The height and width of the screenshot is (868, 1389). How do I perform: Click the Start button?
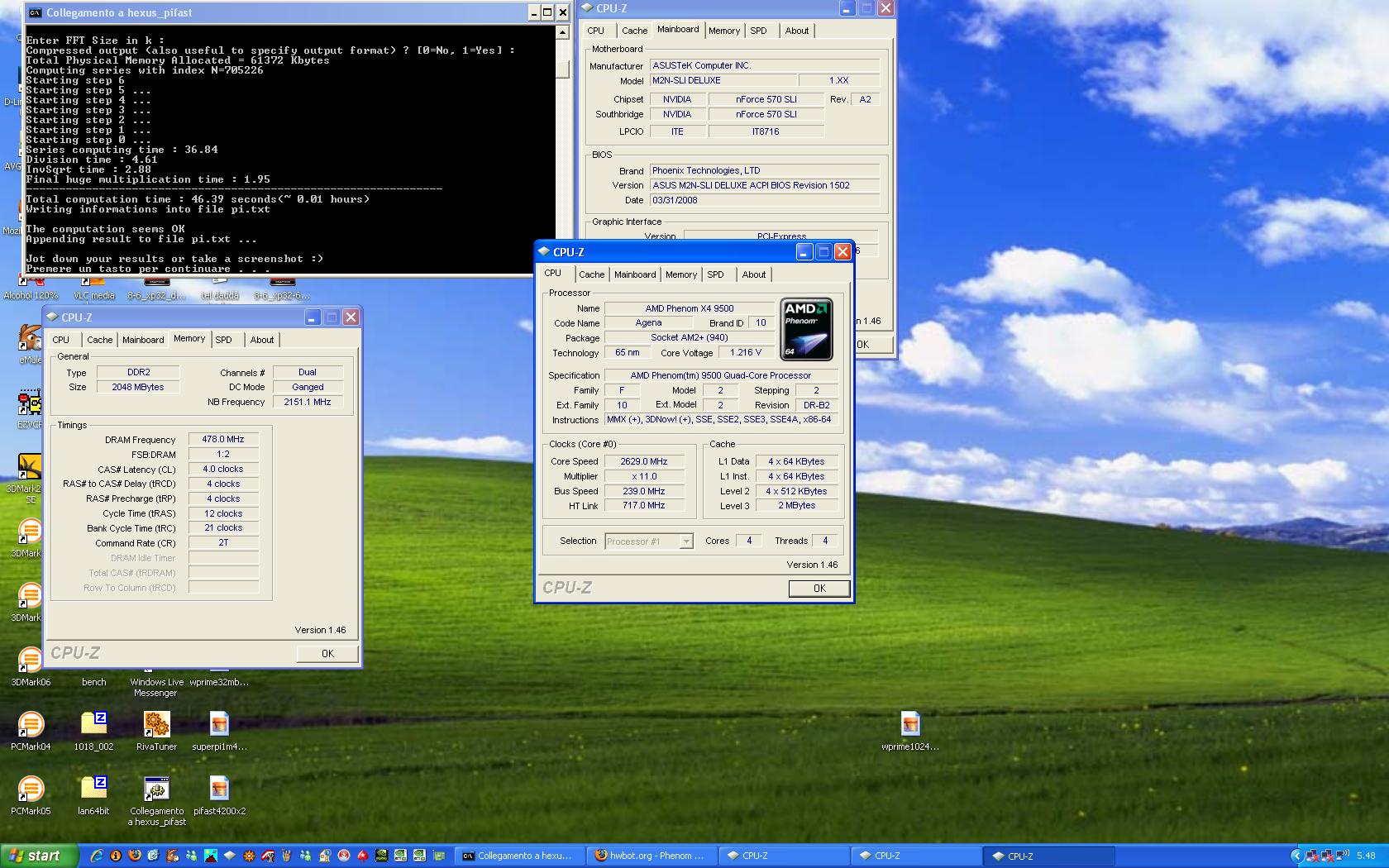coord(40,856)
